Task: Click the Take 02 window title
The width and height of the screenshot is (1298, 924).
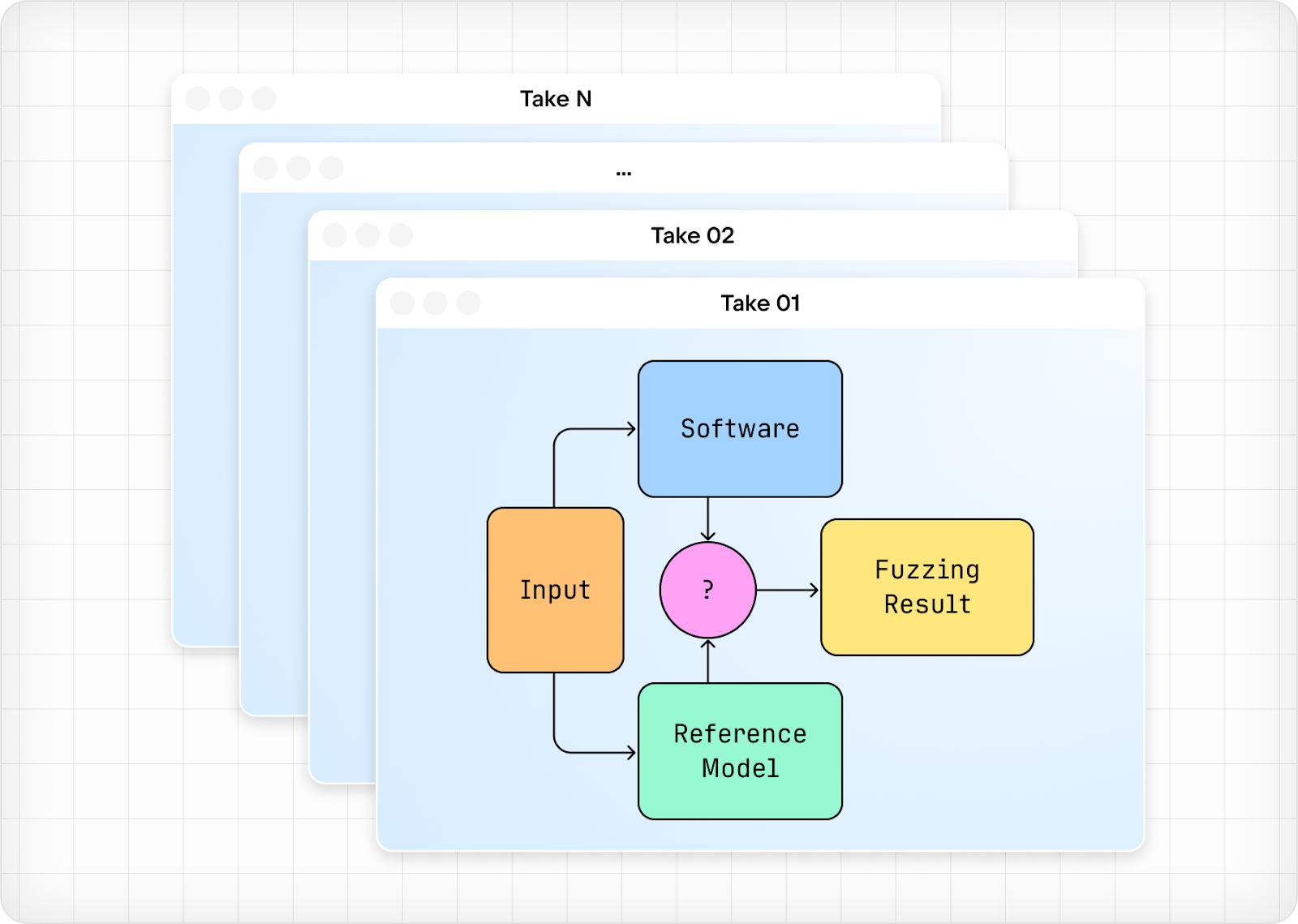Action: tap(692, 236)
